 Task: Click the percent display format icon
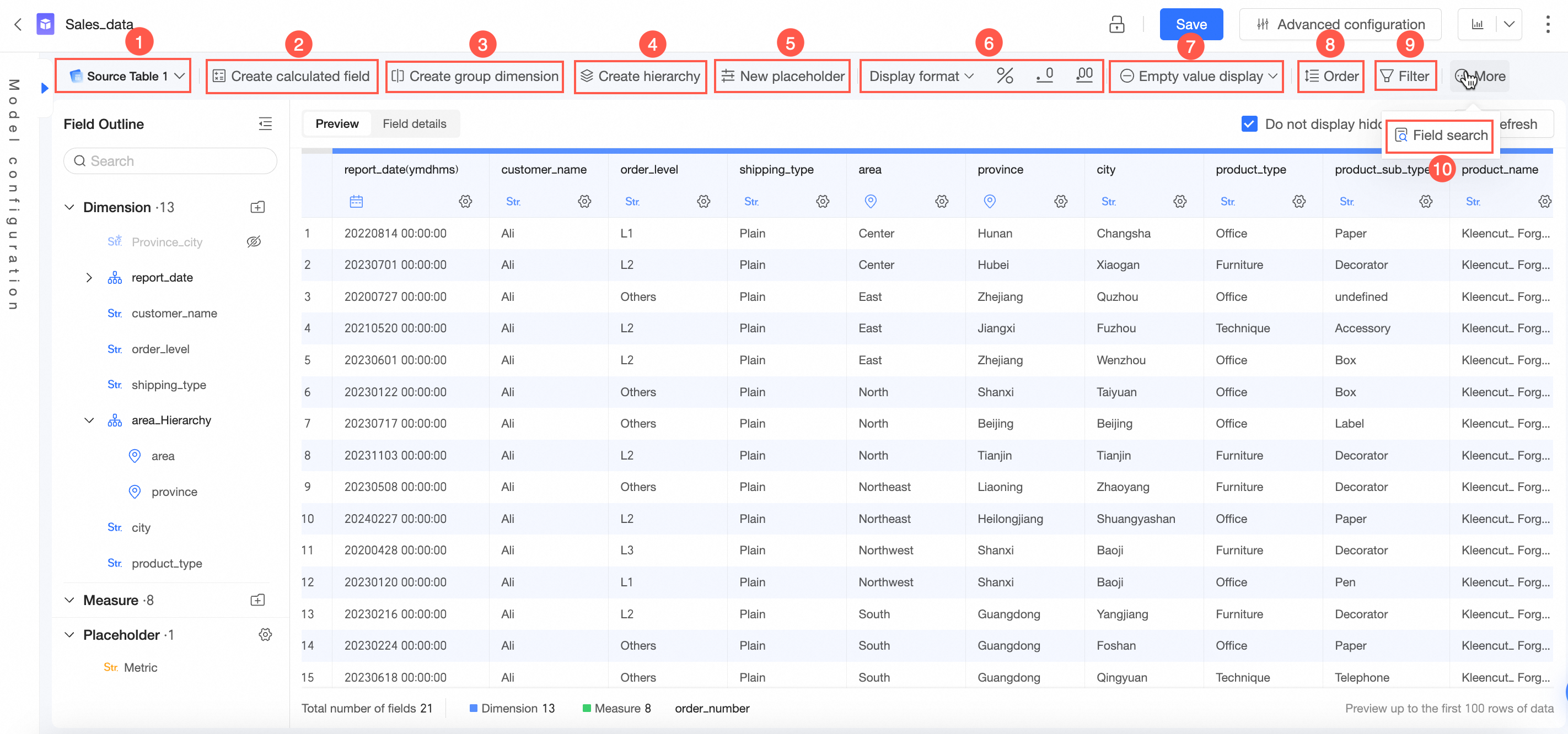click(x=1005, y=76)
